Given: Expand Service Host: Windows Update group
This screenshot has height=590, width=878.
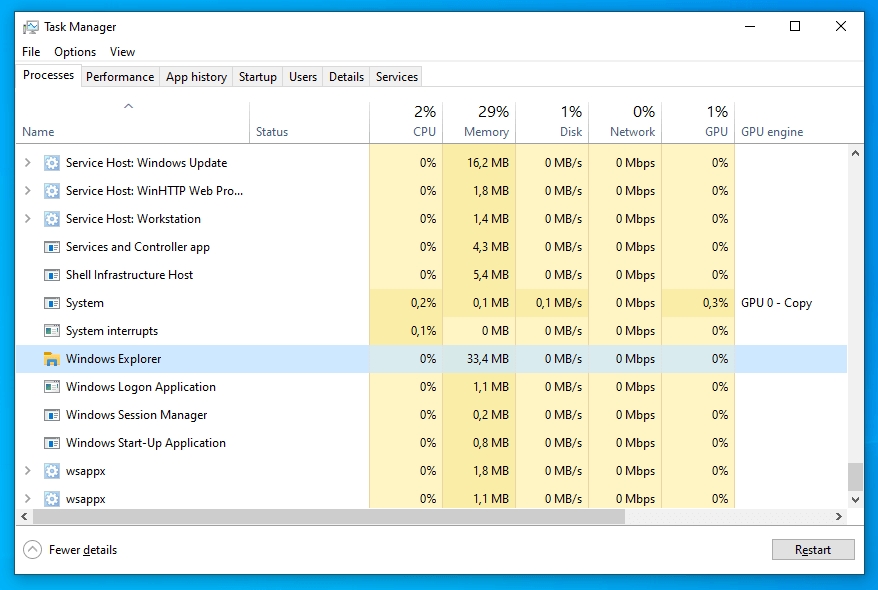Looking at the screenshot, I should 27,163.
